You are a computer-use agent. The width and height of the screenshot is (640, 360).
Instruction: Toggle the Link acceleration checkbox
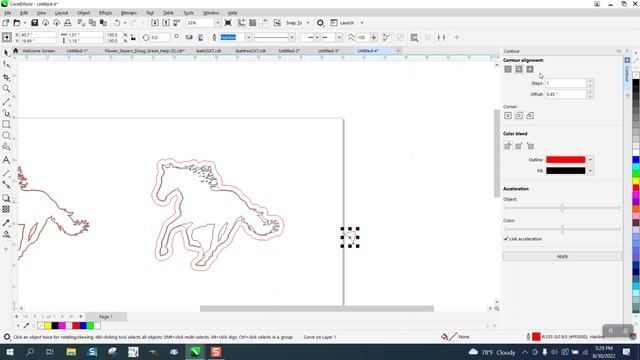click(506, 239)
